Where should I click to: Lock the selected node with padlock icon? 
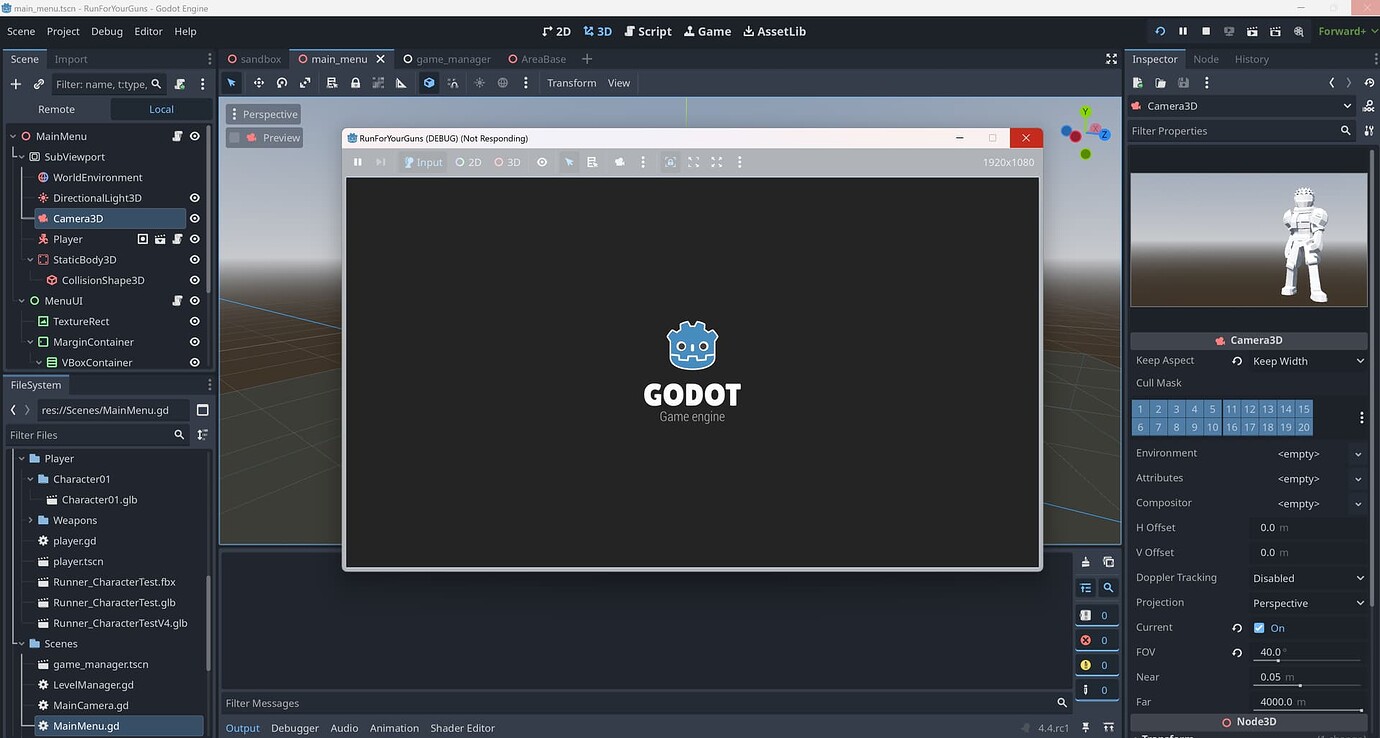coord(355,83)
